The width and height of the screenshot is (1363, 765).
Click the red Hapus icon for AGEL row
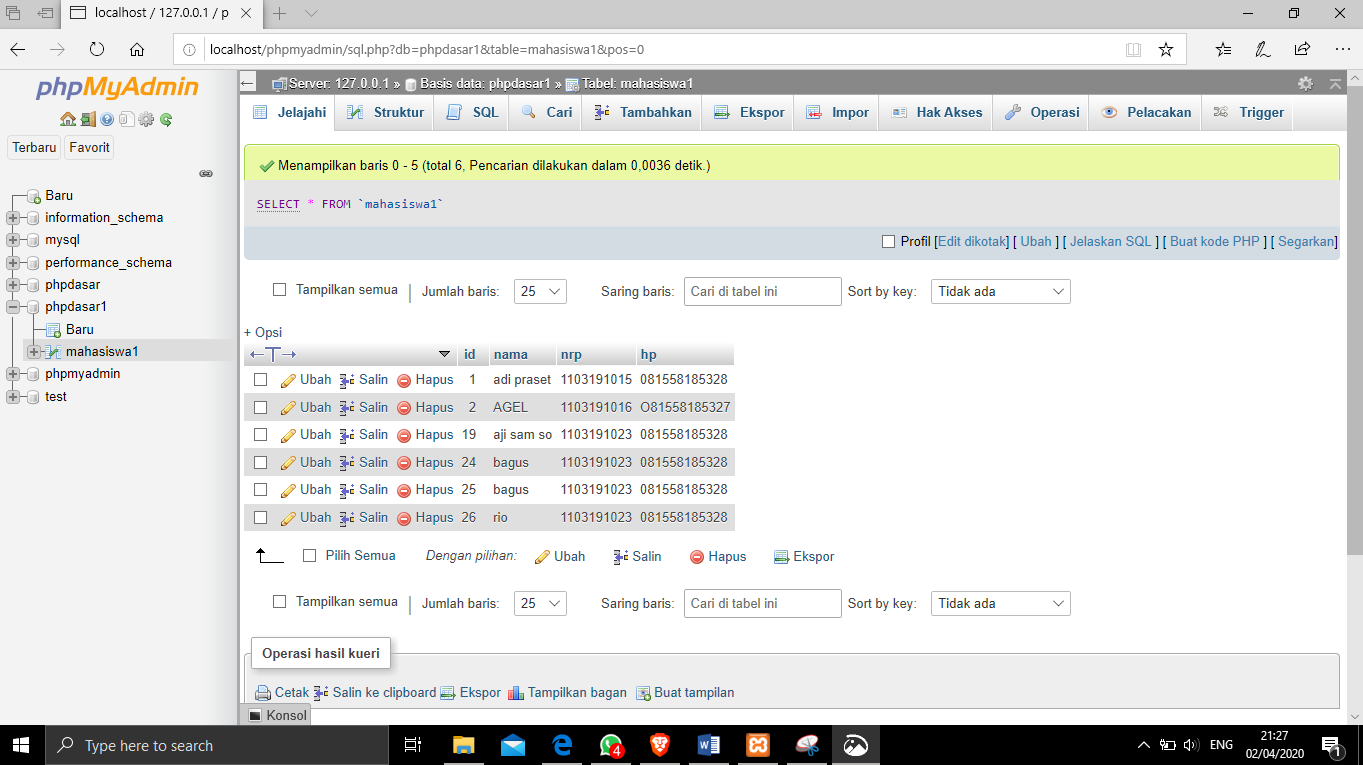(404, 408)
